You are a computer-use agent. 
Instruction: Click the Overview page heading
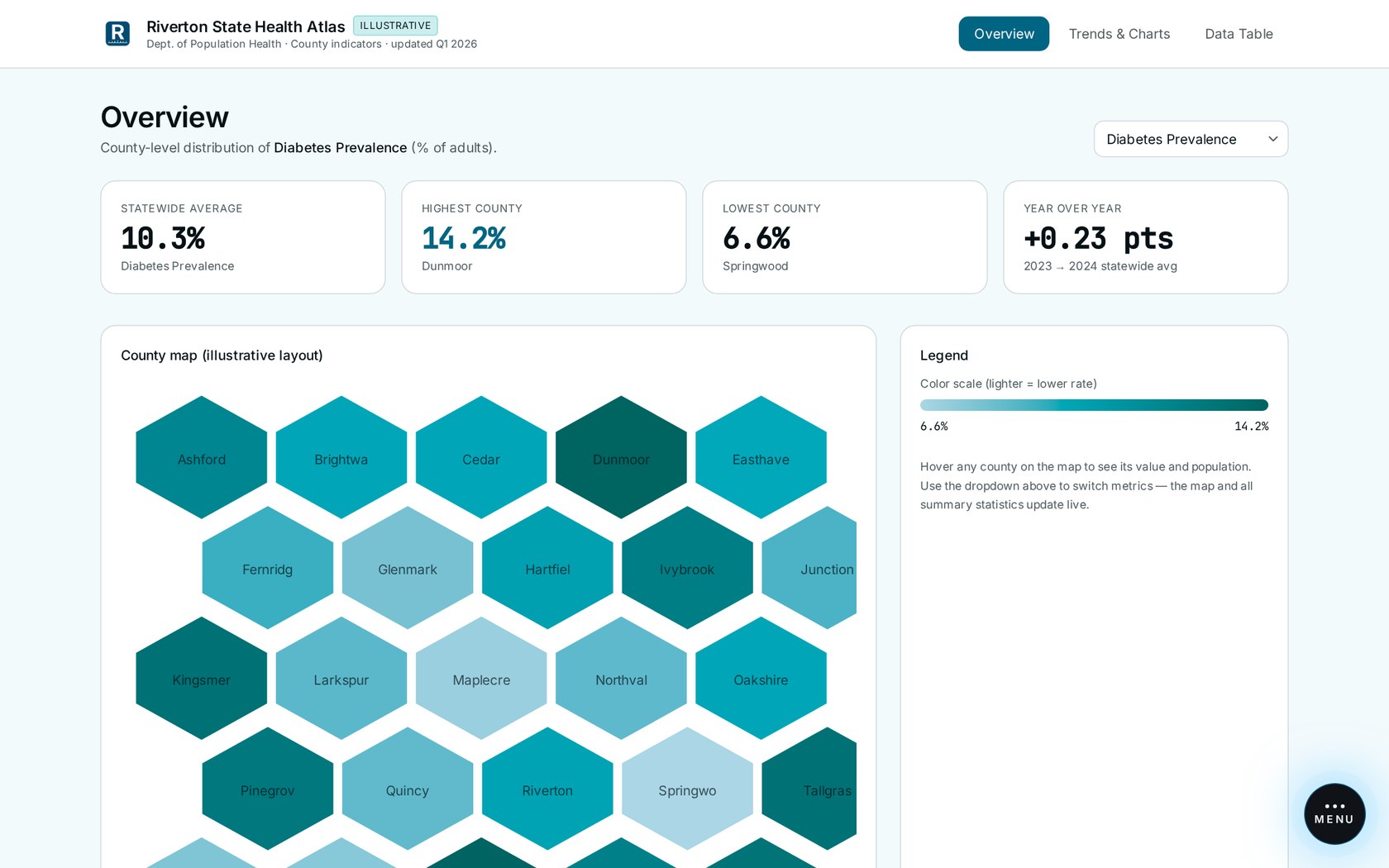coord(165,117)
